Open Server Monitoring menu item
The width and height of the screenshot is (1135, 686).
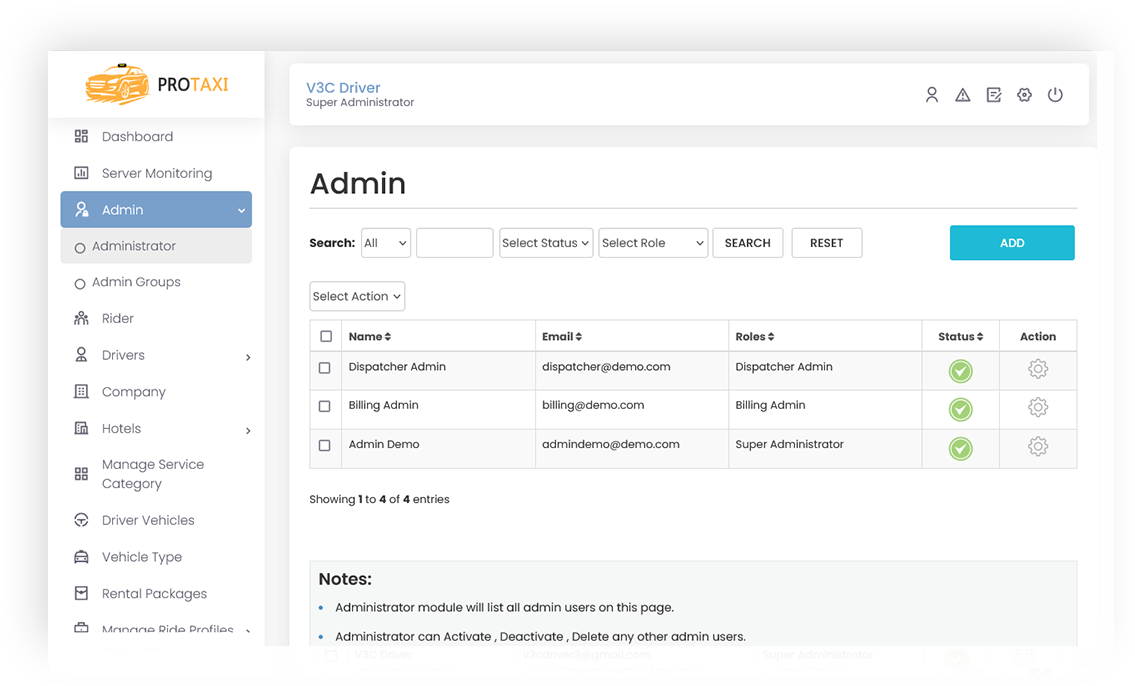(156, 173)
